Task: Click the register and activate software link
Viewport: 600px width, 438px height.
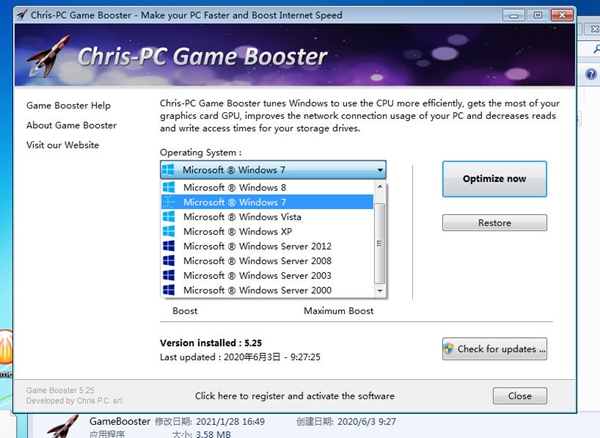Action: coord(294,396)
